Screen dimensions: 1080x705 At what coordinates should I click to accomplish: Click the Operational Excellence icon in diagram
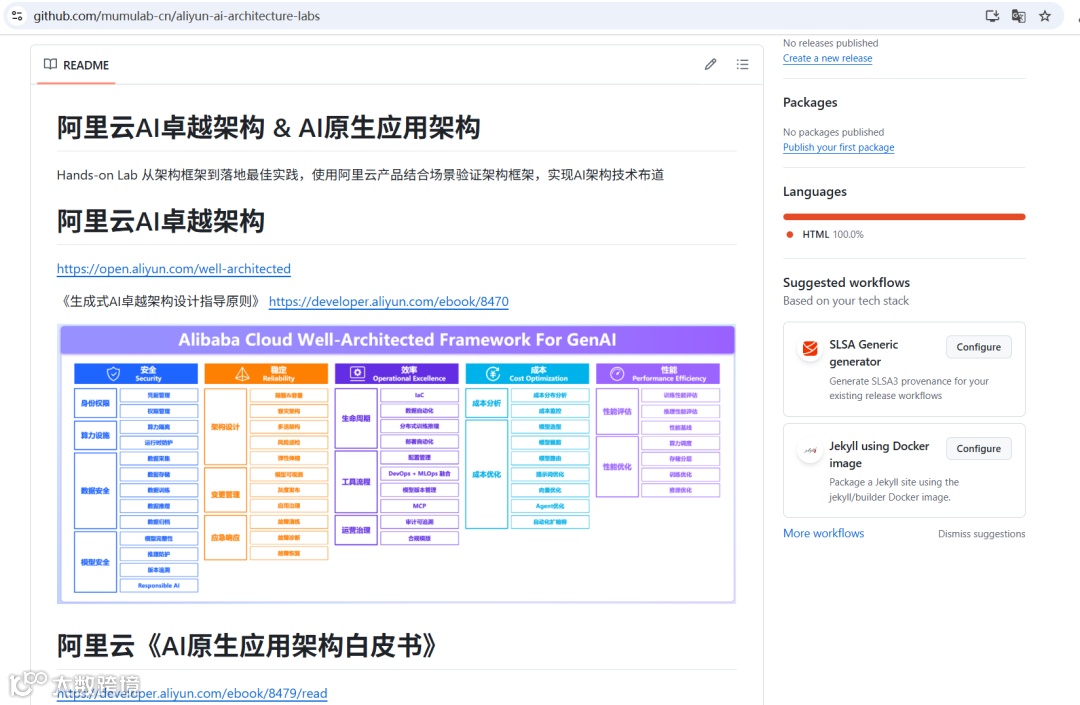(357, 373)
